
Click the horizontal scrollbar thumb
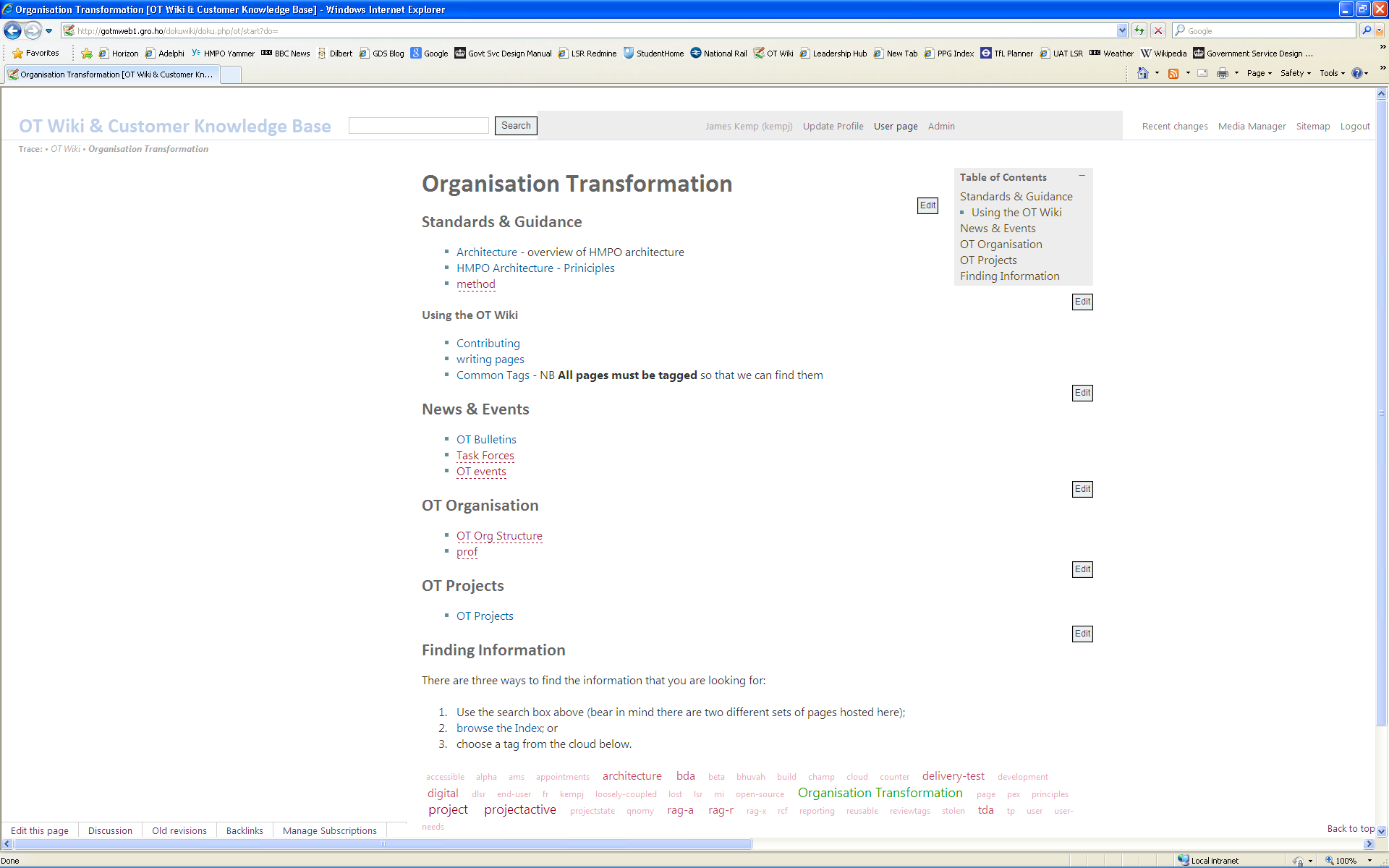tap(383, 843)
